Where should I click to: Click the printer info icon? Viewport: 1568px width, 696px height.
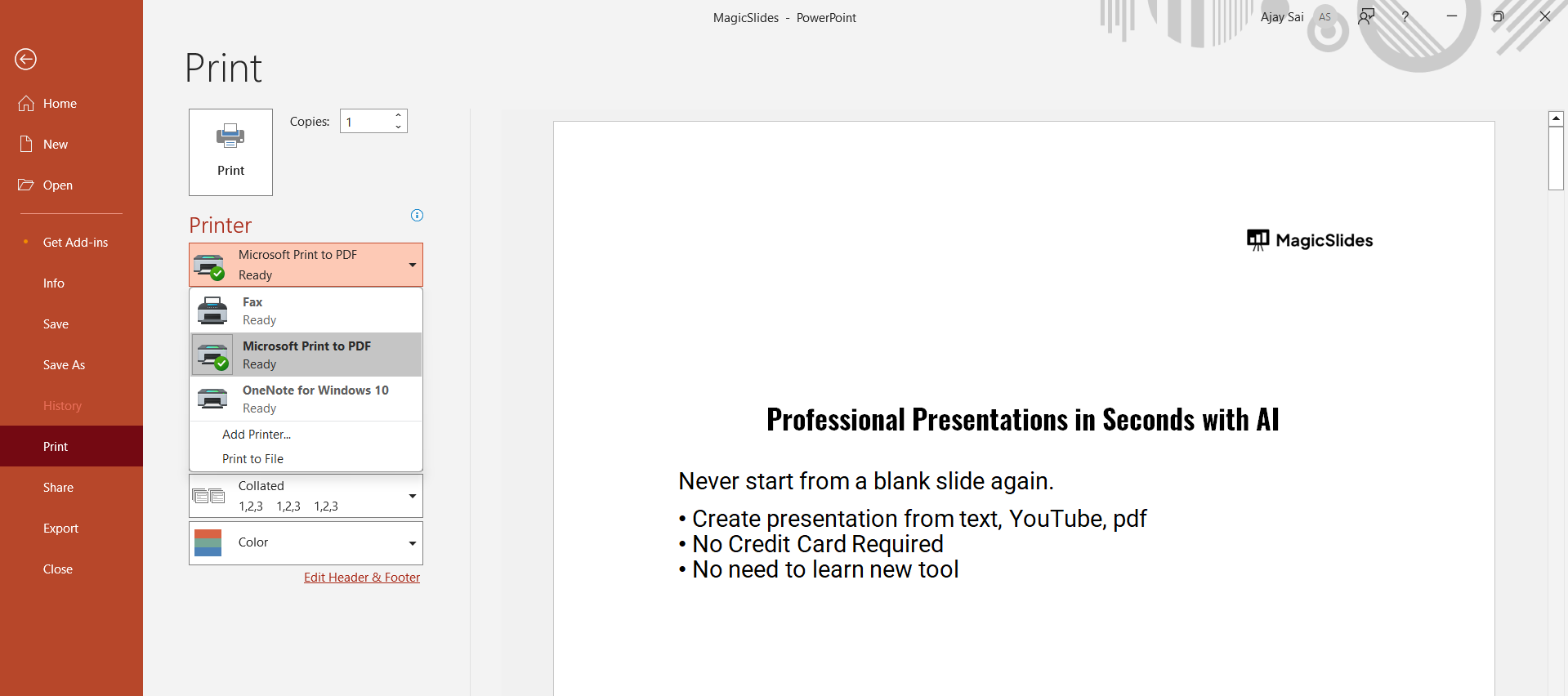tap(417, 216)
